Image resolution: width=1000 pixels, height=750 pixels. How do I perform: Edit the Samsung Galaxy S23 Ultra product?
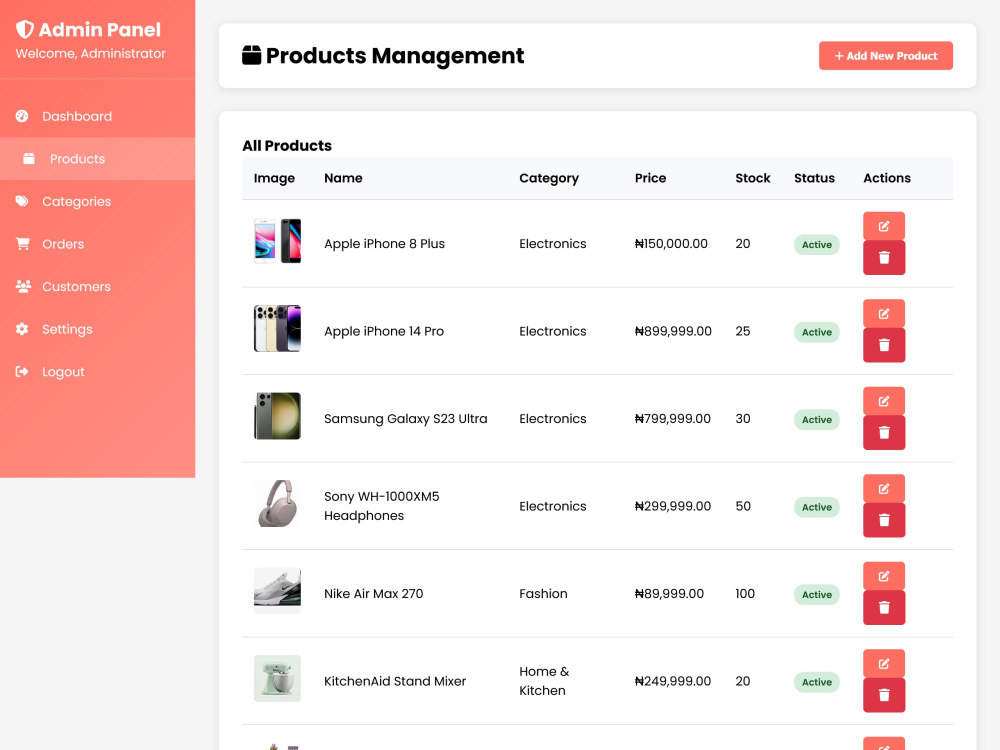(x=884, y=401)
